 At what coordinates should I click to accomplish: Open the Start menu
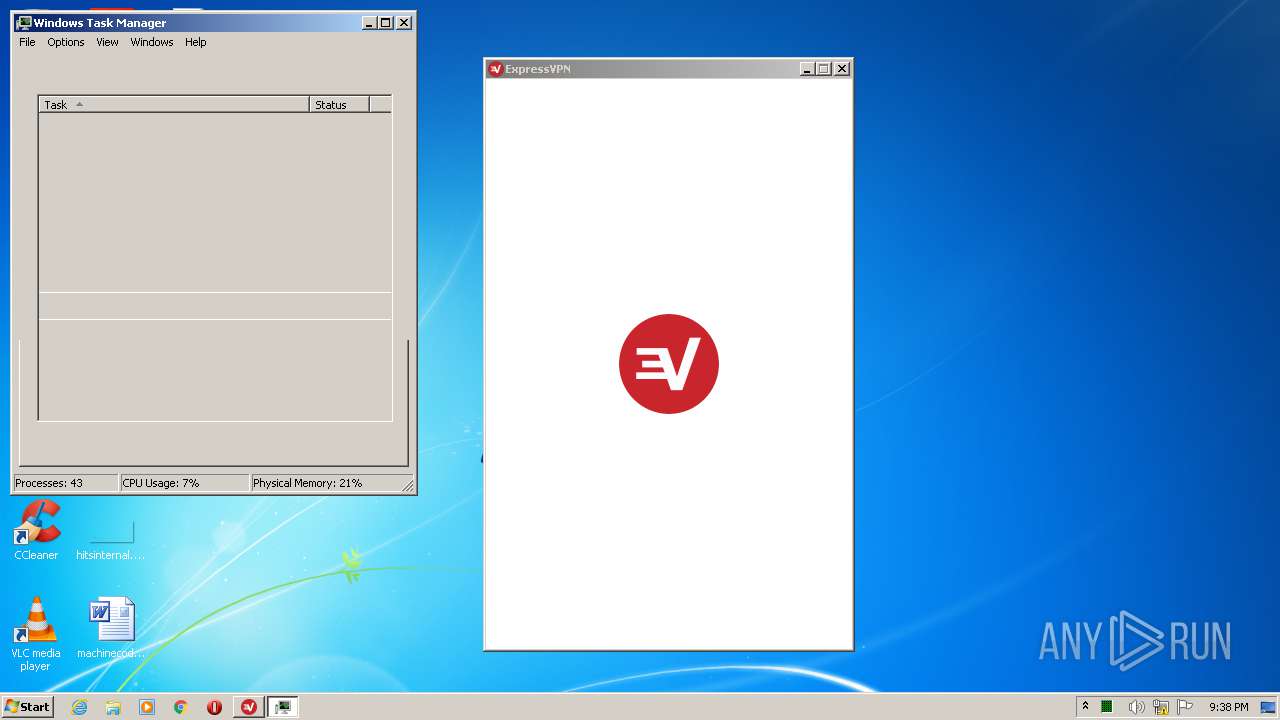pyautogui.click(x=28, y=706)
